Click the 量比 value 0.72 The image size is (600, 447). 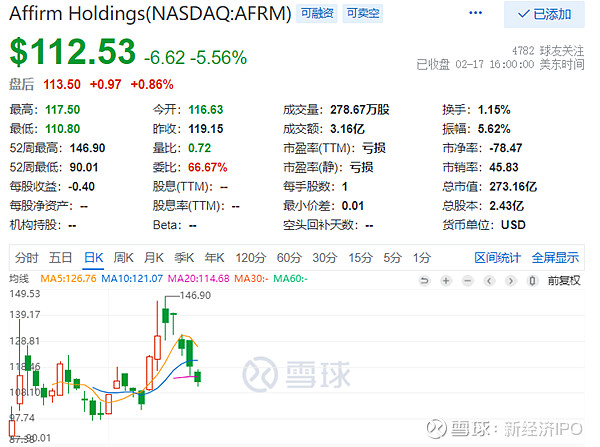point(199,148)
